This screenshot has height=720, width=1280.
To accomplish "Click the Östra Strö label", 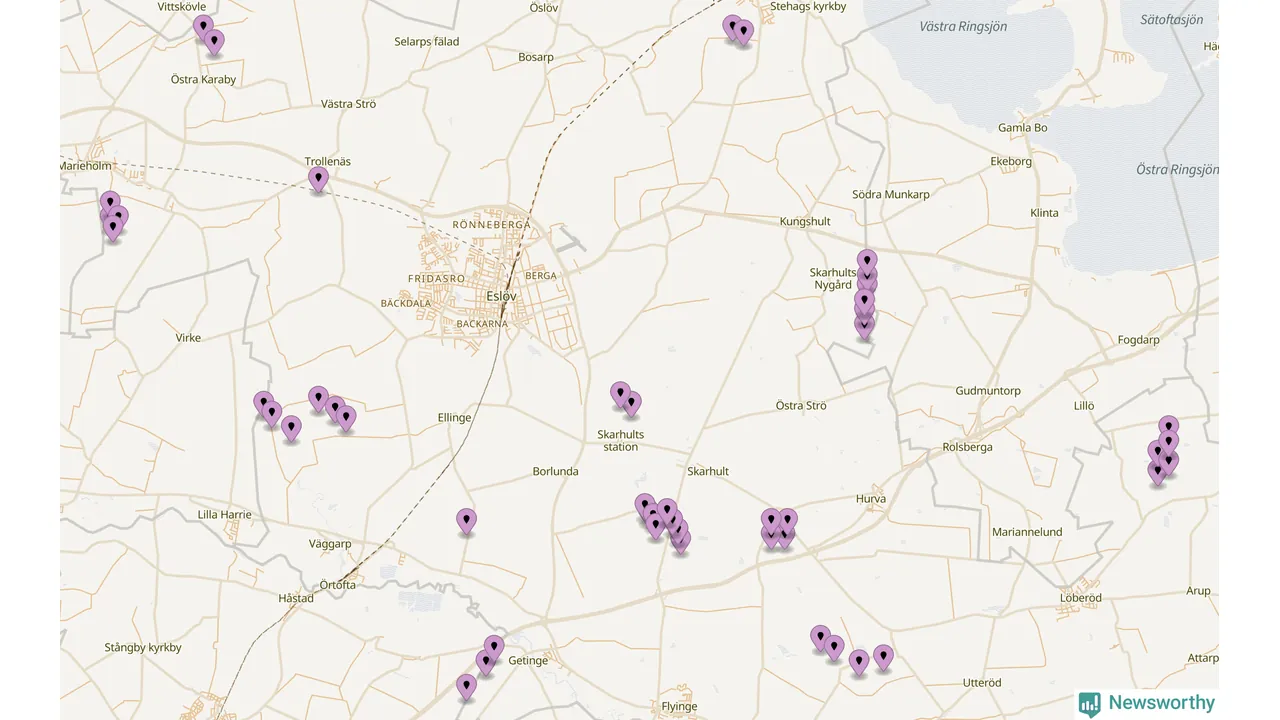I will [x=801, y=405].
